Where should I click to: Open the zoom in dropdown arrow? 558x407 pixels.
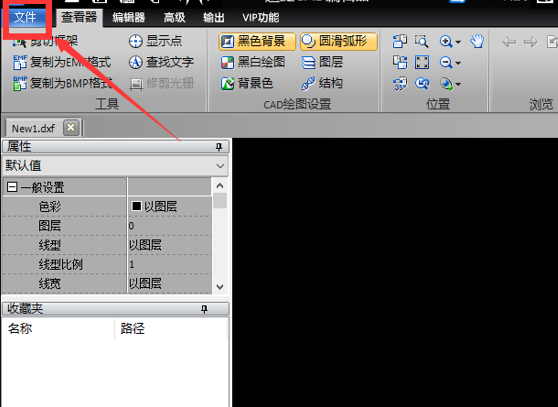coord(458,42)
